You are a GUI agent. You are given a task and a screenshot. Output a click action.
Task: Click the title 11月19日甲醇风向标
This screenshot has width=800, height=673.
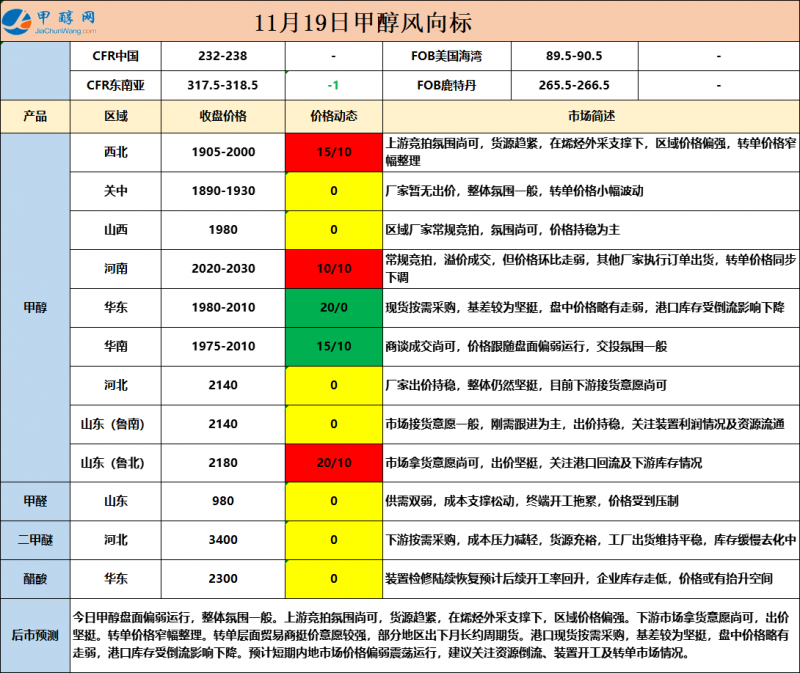point(363,22)
